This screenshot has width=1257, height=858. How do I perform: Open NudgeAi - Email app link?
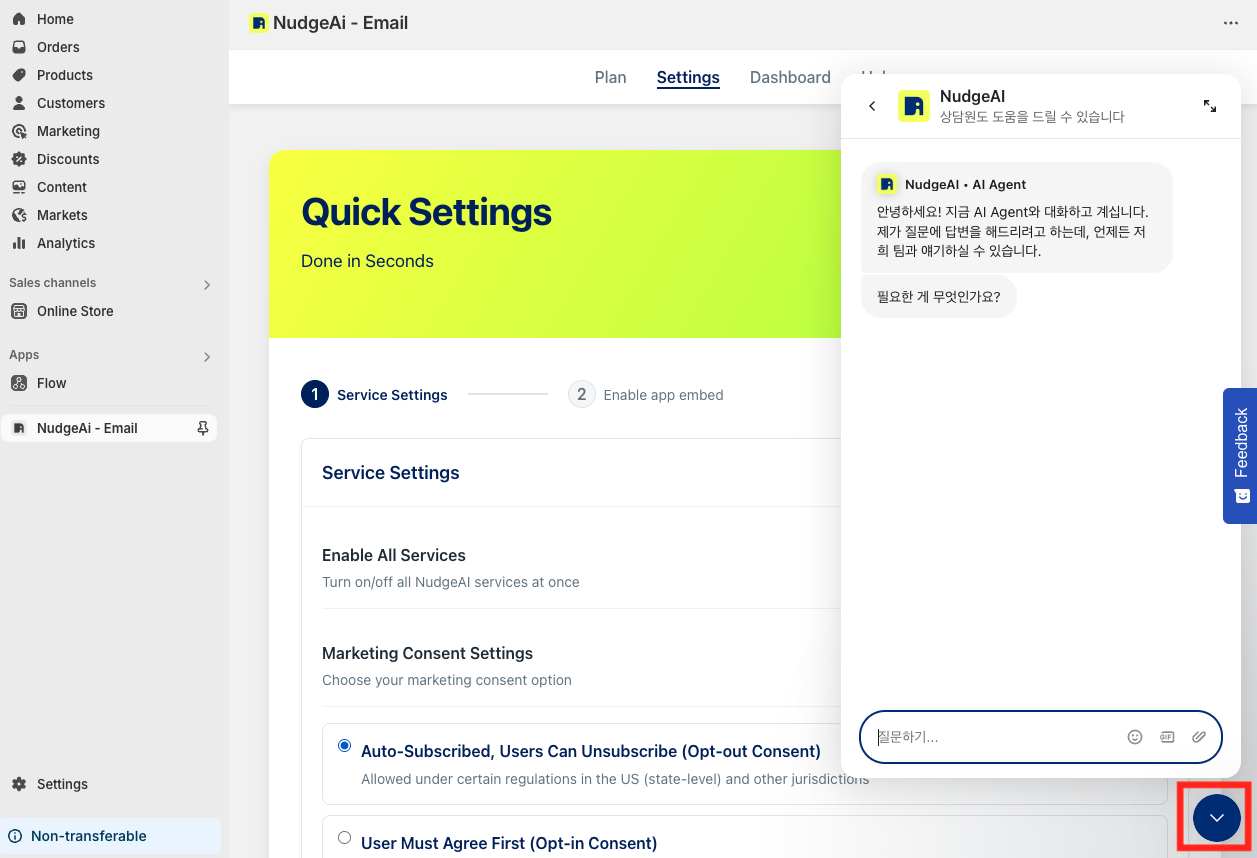coord(108,428)
